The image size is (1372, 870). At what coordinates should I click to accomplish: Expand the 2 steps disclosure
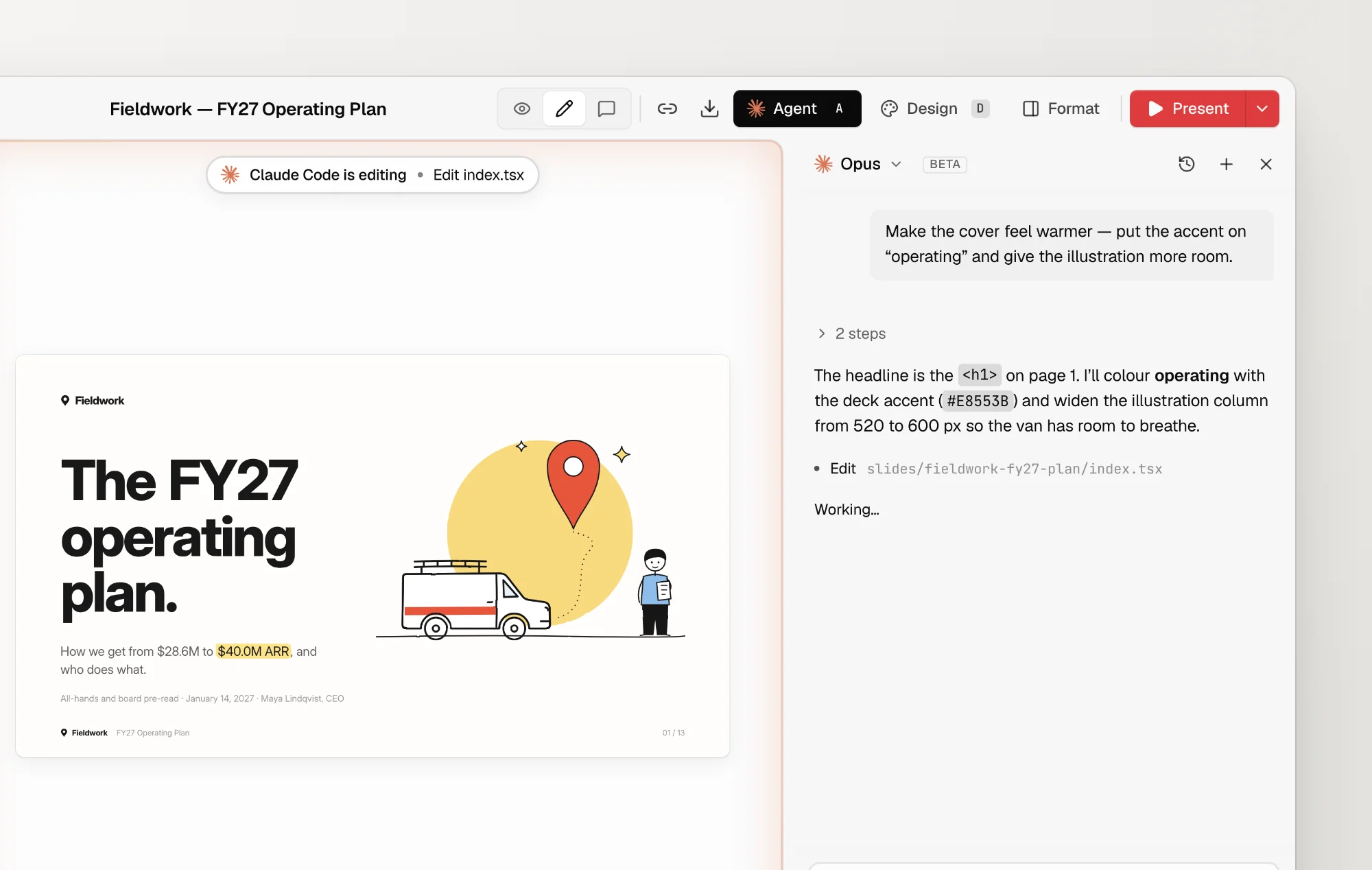[x=851, y=333]
